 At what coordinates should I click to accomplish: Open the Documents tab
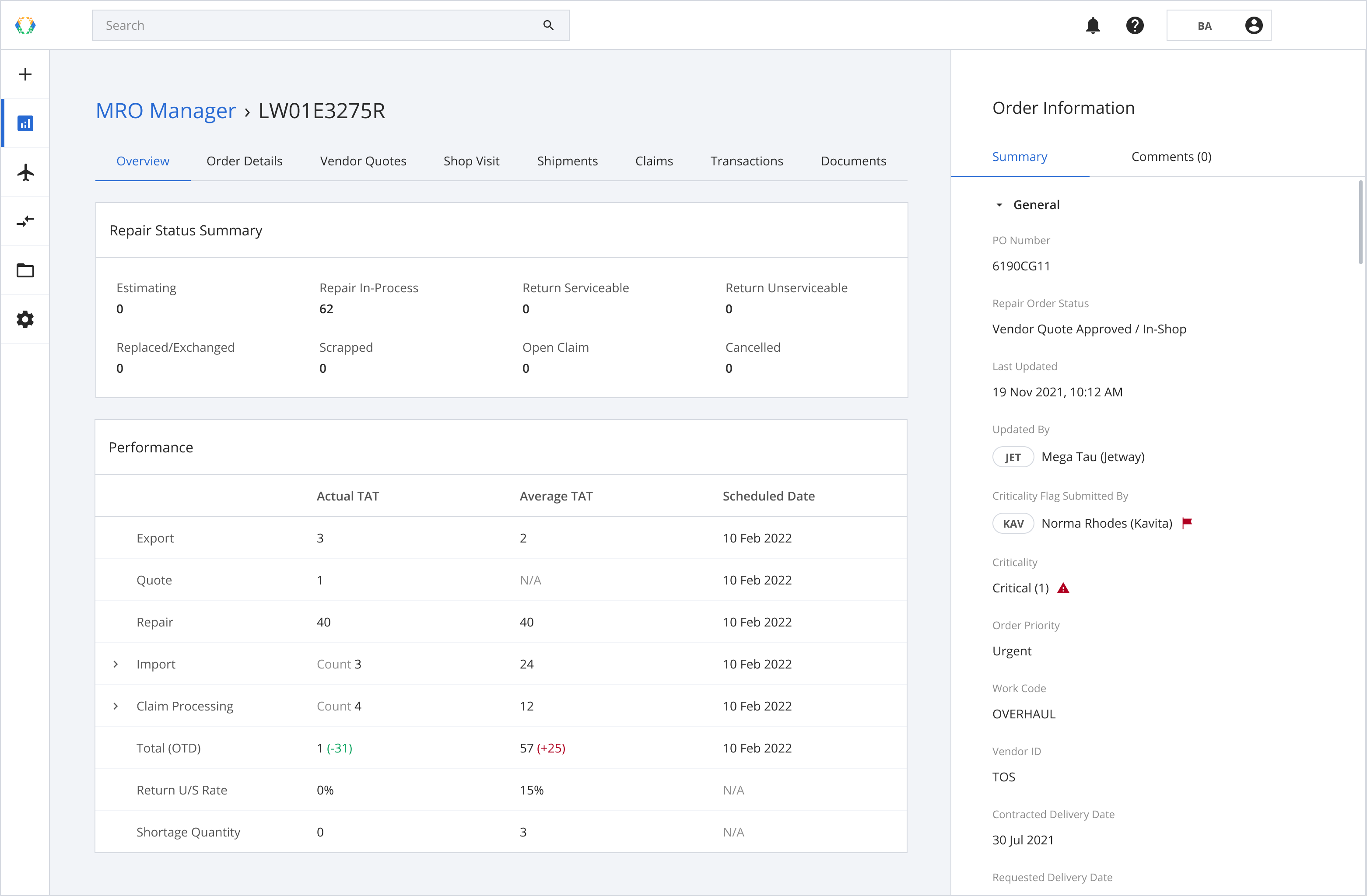(x=853, y=161)
